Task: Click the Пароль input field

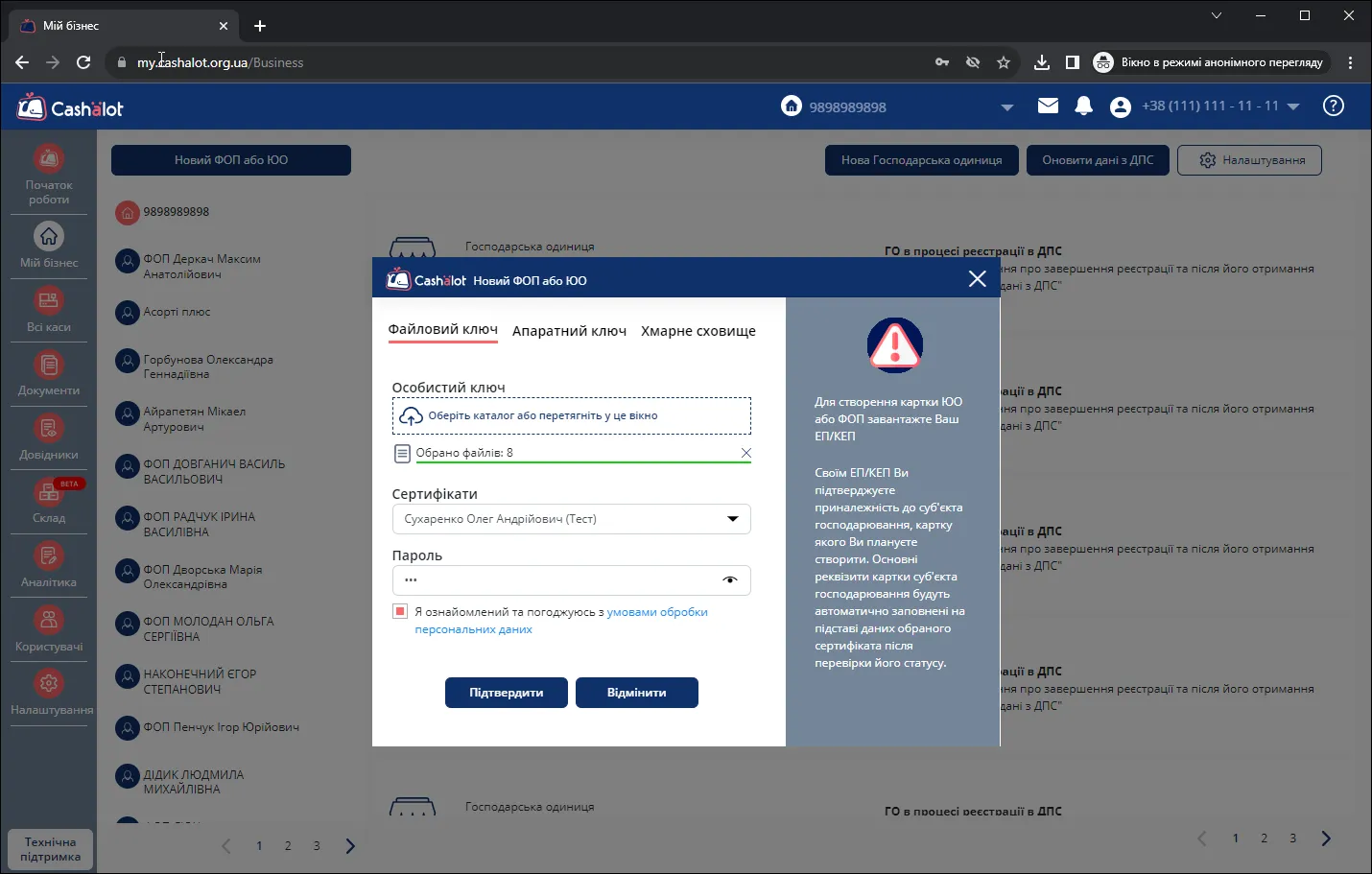Action: pyautogui.click(x=572, y=580)
